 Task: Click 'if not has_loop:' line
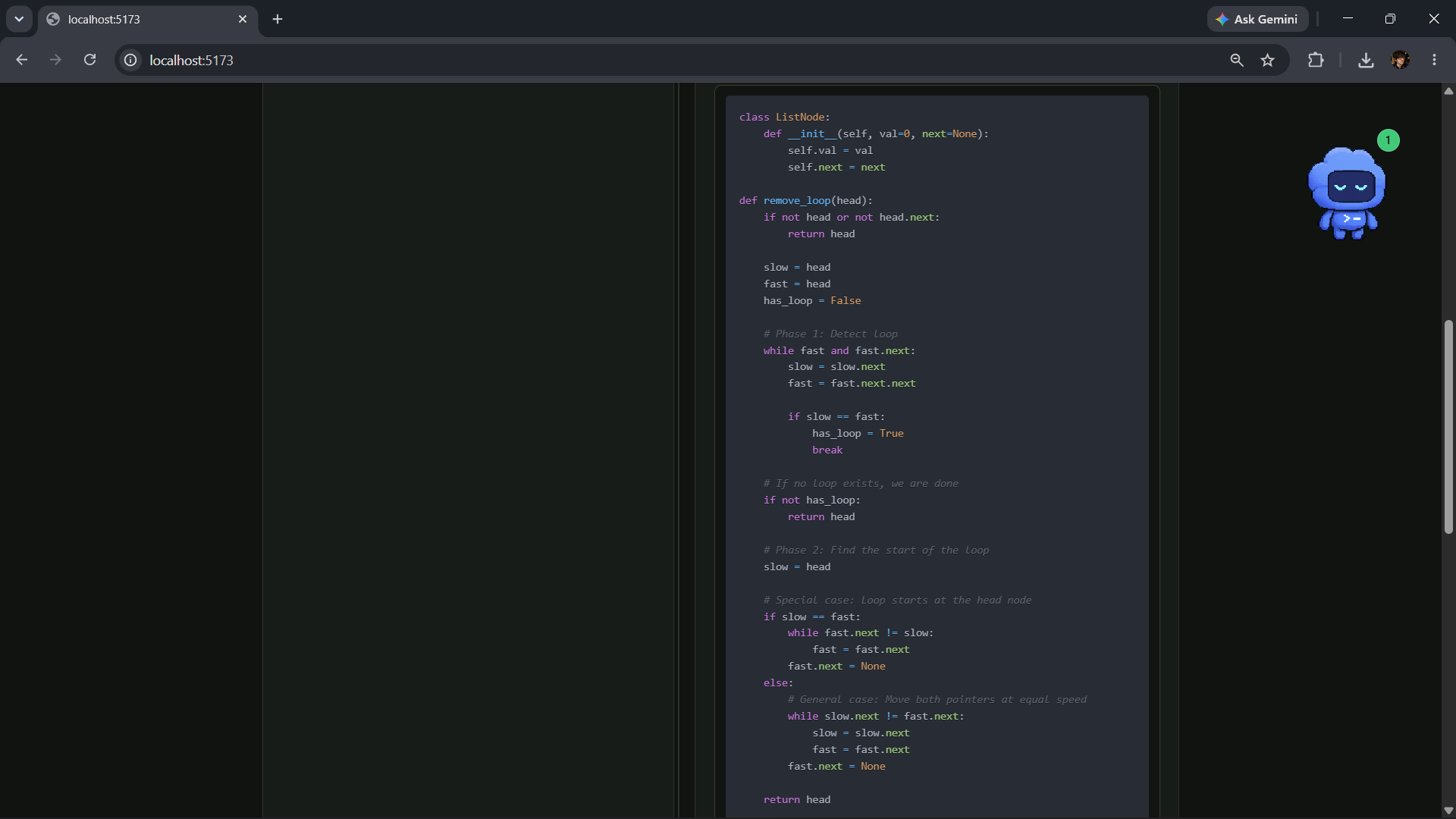click(812, 500)
